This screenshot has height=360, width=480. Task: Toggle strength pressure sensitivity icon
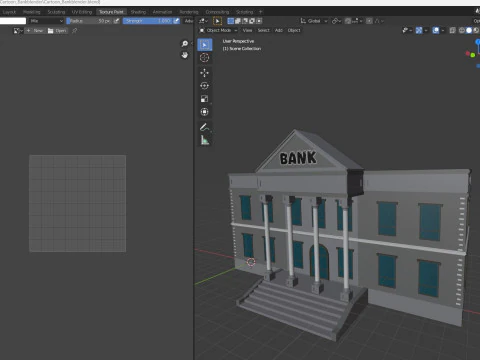click(176, 21)
